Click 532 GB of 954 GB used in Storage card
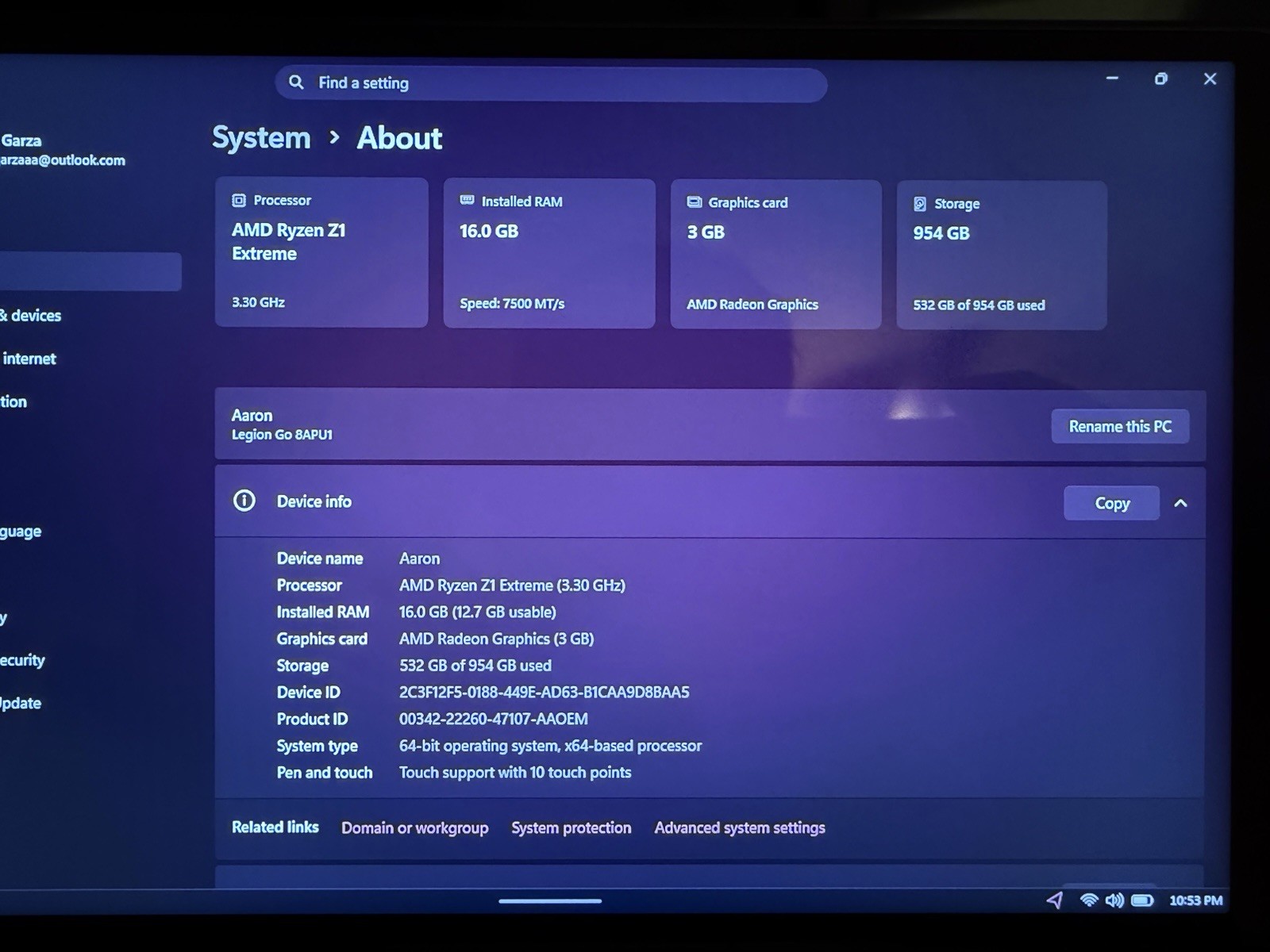 [x=979, y=305]
